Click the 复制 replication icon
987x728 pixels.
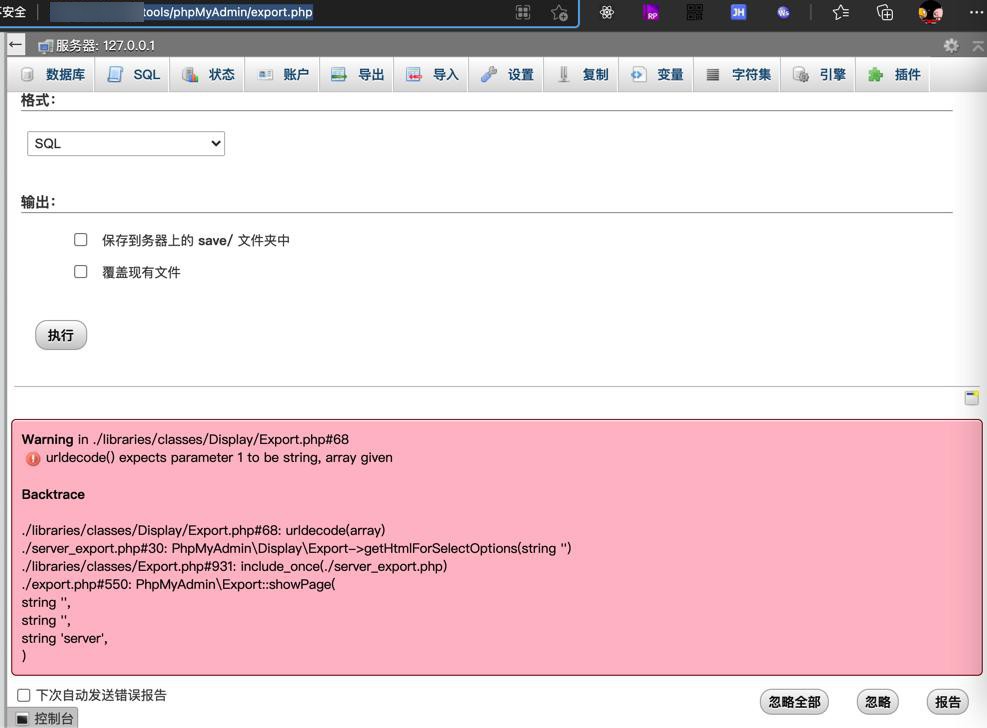(x=563, y=74)
